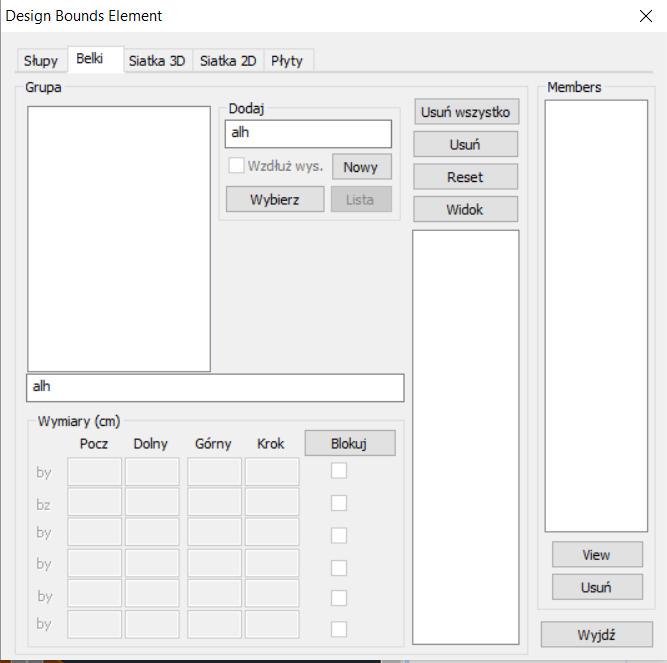Tick the lock checkbox in first by row
Viewport: 667px width, 663px height.
339,471
